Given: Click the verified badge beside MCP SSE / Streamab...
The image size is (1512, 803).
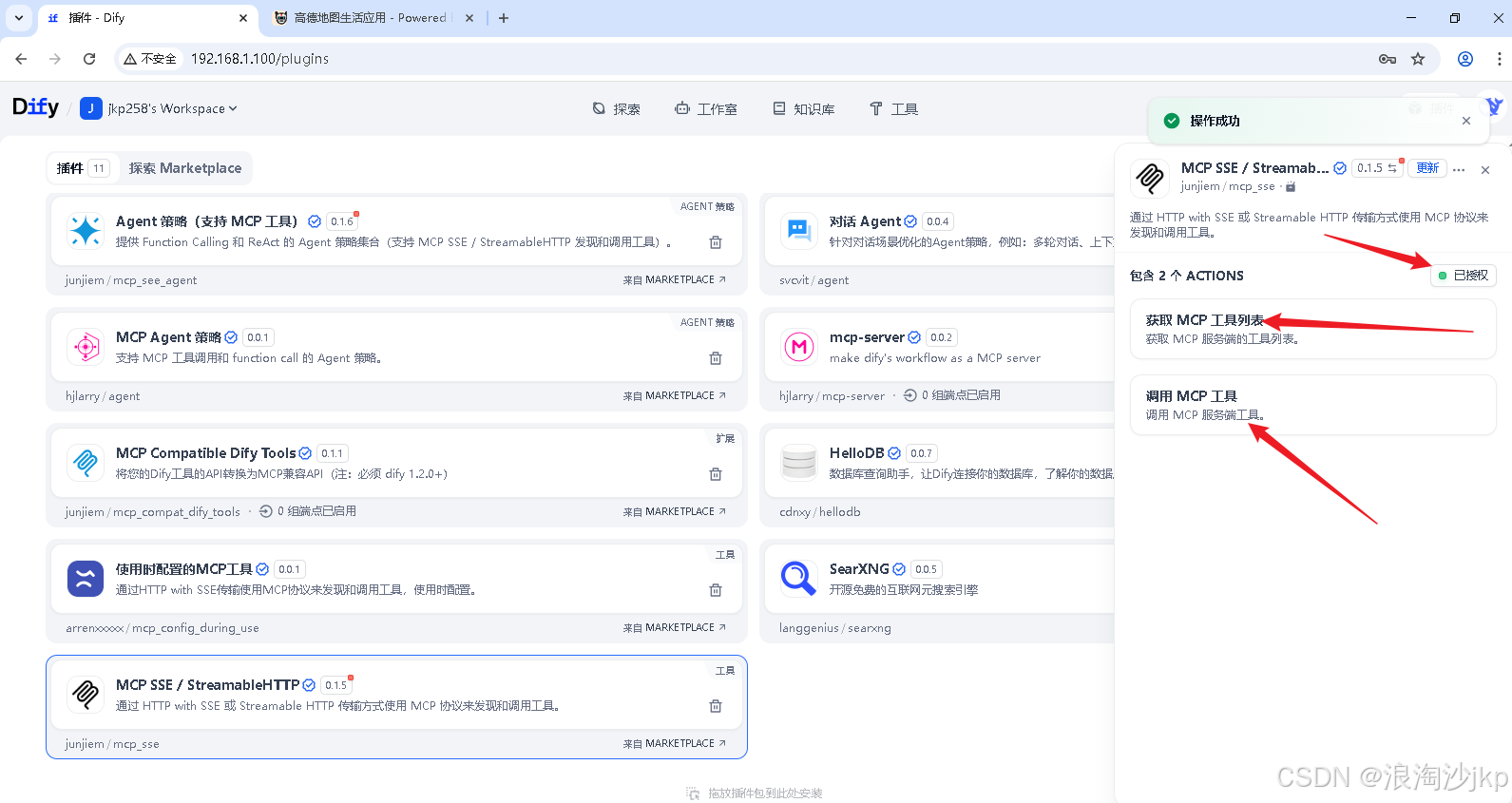Looking at the screenshot, I should point(1340,168).
